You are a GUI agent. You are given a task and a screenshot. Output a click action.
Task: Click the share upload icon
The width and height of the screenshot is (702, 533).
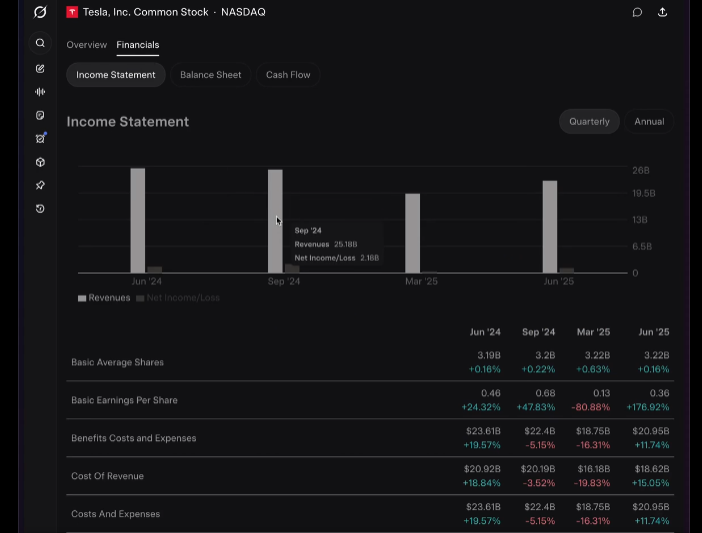[663, 12]
